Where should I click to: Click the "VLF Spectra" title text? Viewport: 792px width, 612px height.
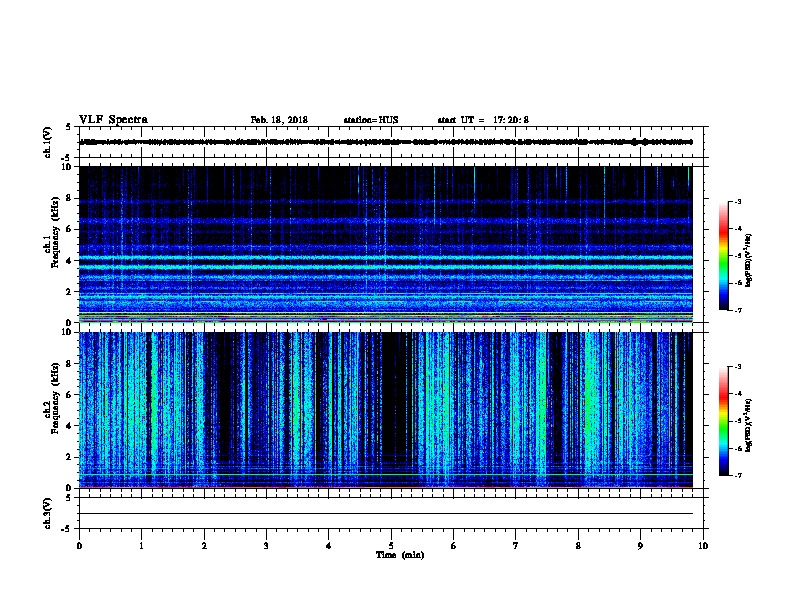tap(113, 120)
